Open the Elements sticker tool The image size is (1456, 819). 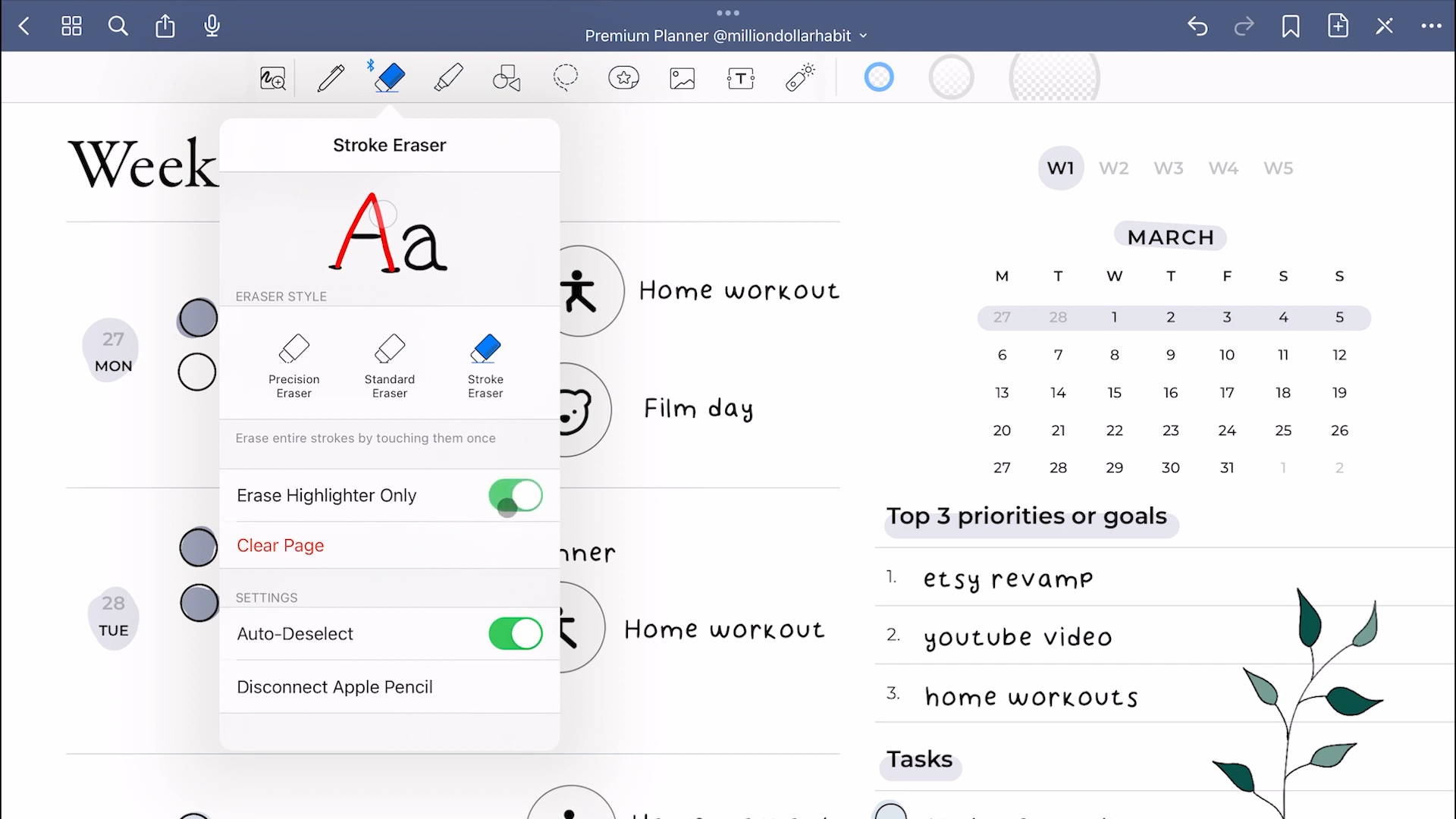point(623,78)
